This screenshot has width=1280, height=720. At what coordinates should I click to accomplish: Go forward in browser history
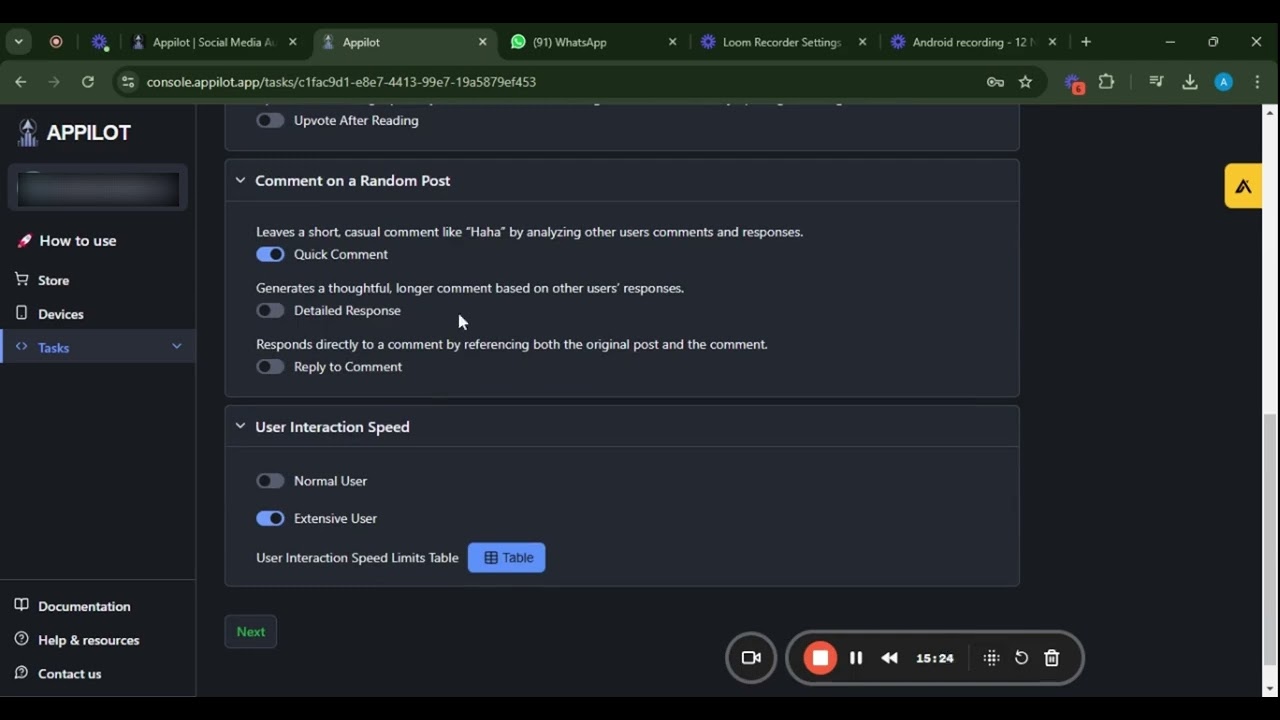click(54, 82)
